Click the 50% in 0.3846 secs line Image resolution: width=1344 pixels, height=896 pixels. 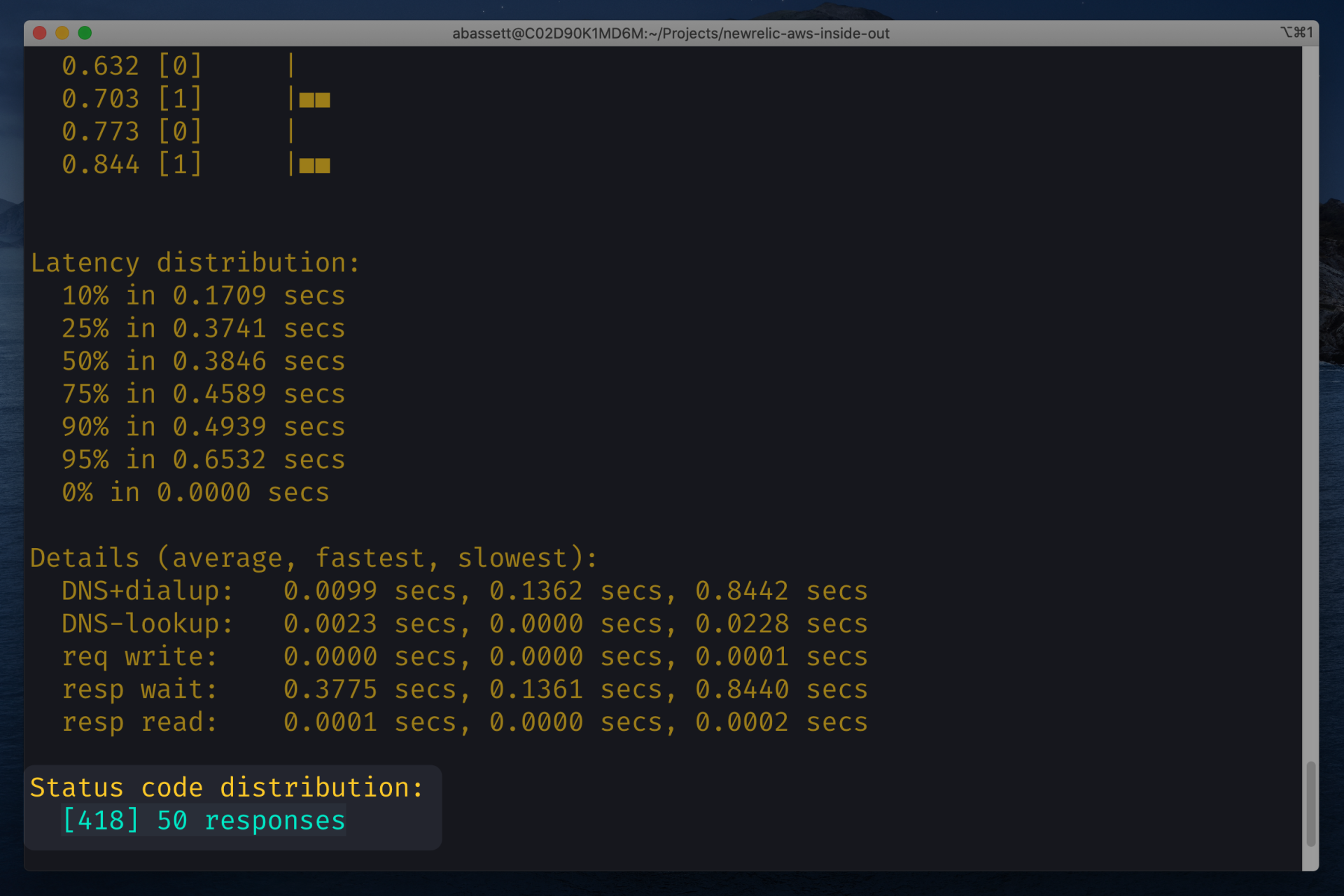click(203, 361)
